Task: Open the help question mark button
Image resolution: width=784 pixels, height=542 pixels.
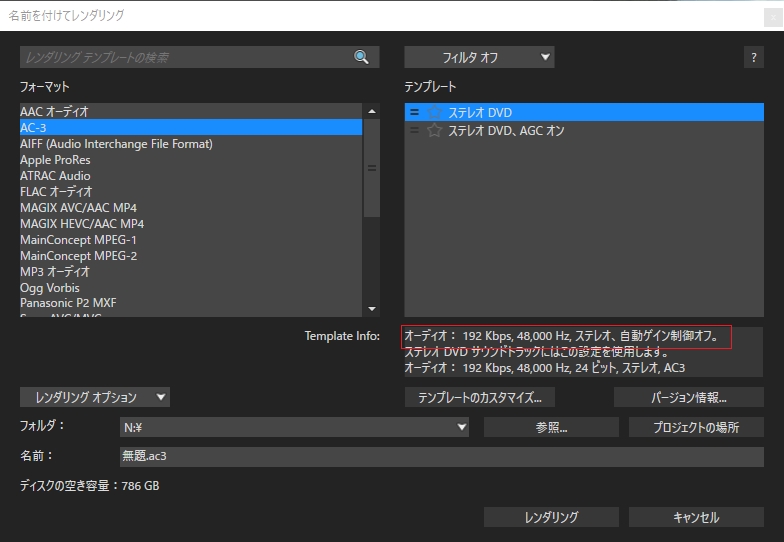Action: coord(754,58)
